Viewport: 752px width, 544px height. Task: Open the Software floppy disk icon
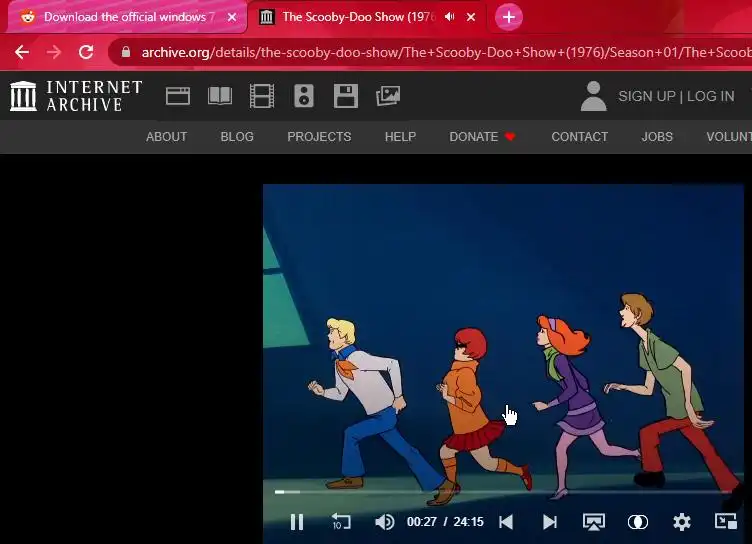click(346, 95)
